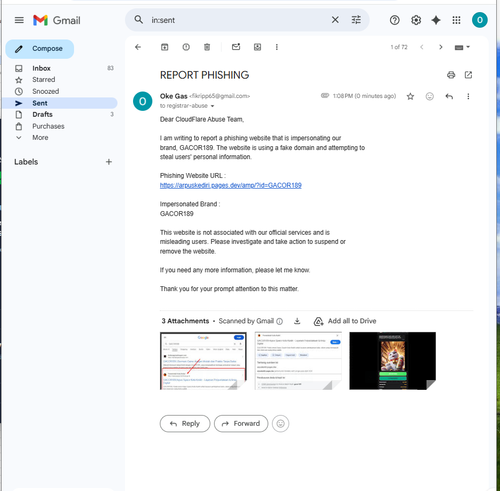Open the message three-dot menu
The width and height of the screenshot is (500, 491).
[x=468, y=96]
